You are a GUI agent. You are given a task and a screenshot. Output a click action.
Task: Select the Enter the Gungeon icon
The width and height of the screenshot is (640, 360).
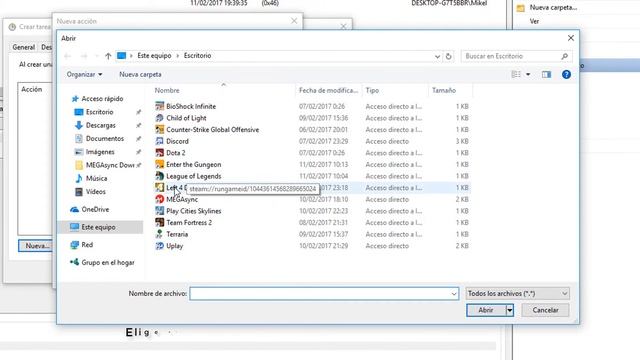coord(160,164)
